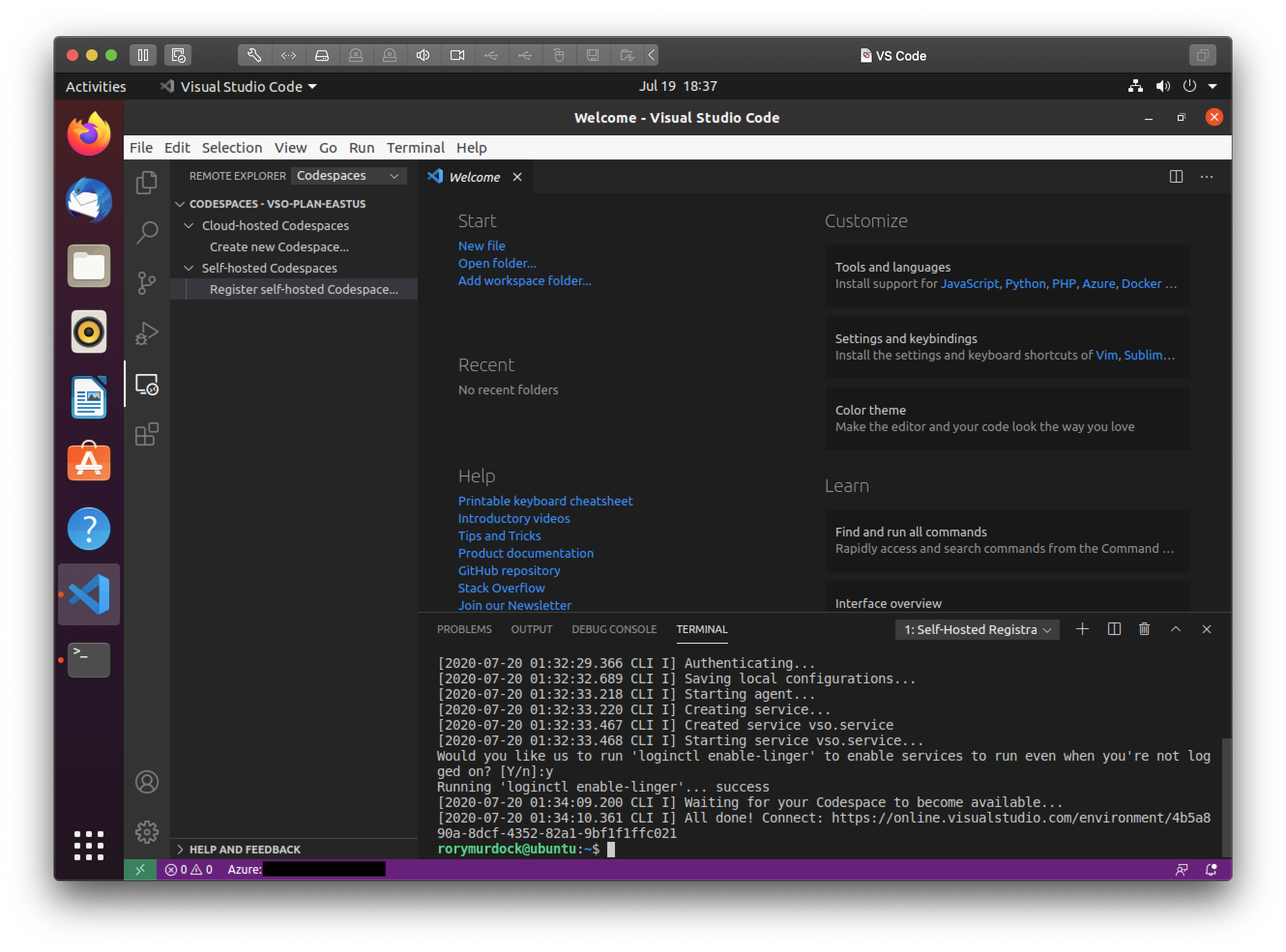Viewport: 1286px width, 952px height.
Task: Switch to the PROBLEMS panel tab
Action: (x=464, y=629)
